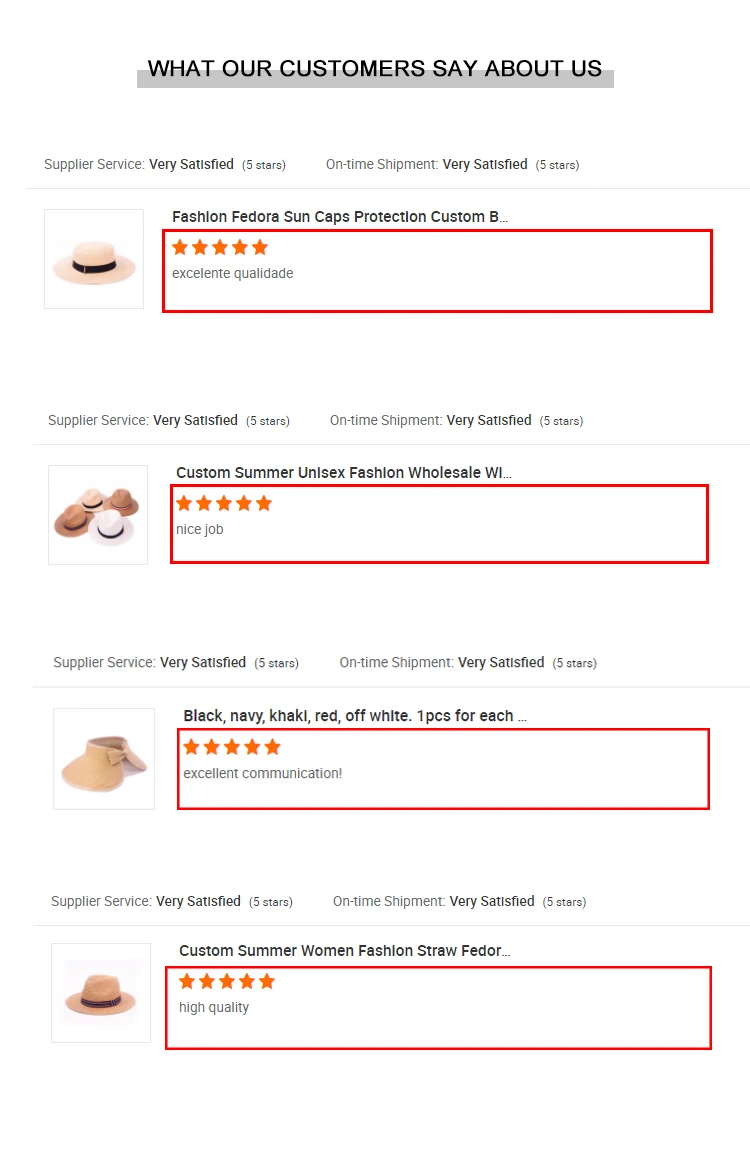750x1160 pixels.
Task: Select the 'excellent communication!' review text
Action: (263, 773)
